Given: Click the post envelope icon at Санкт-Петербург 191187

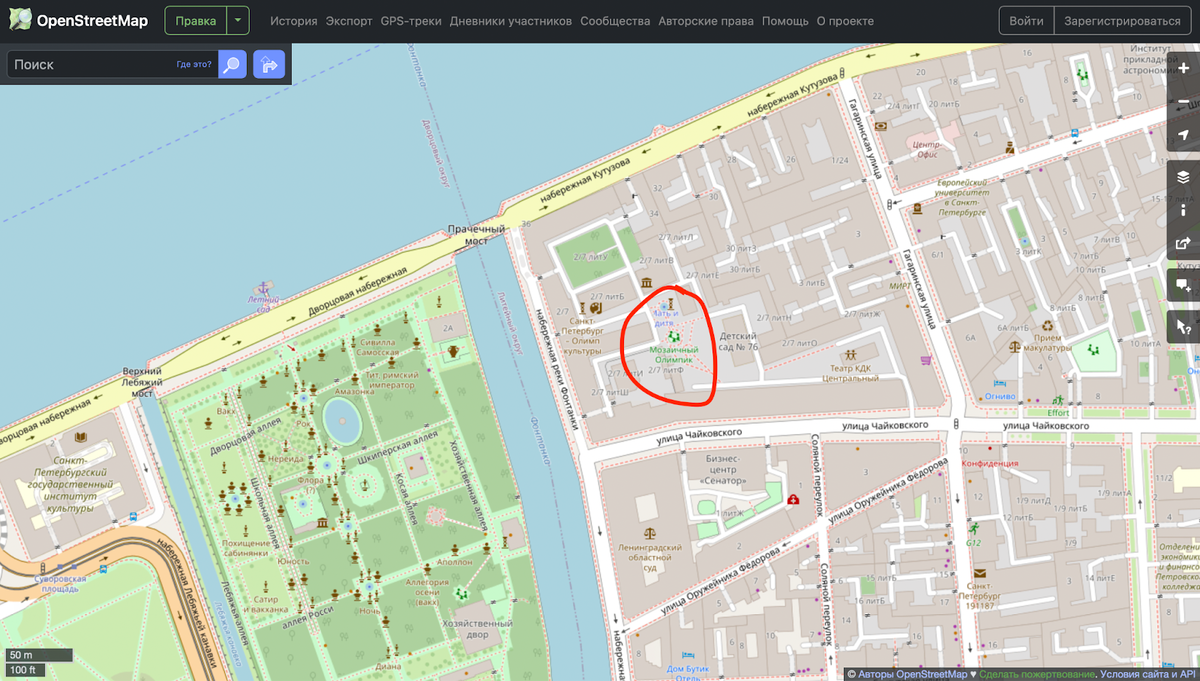Looking at the screenshot, I should tap(979, 572).
